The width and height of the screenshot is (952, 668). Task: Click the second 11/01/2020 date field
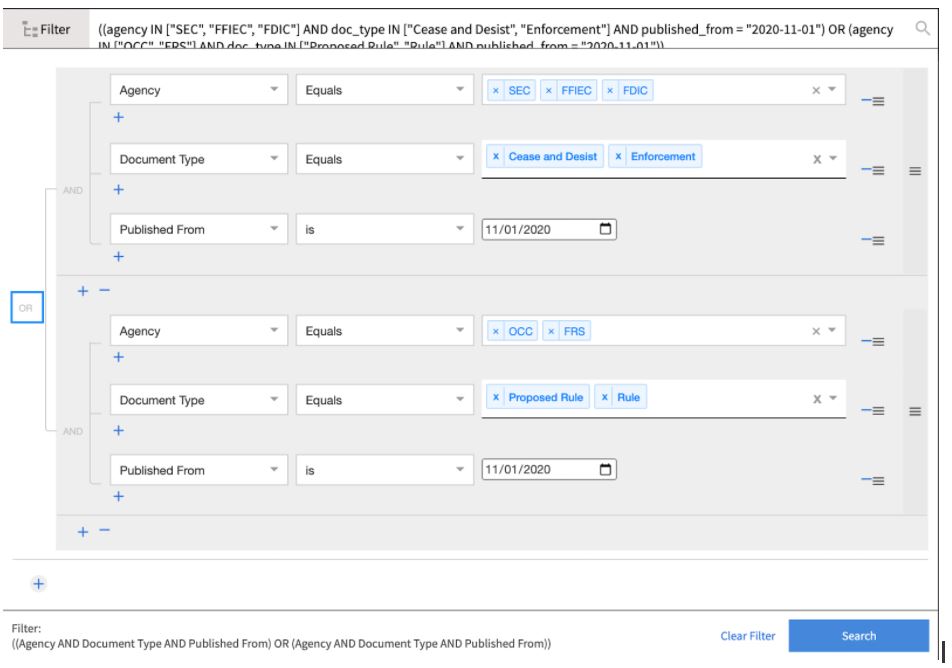click(549, 469)
